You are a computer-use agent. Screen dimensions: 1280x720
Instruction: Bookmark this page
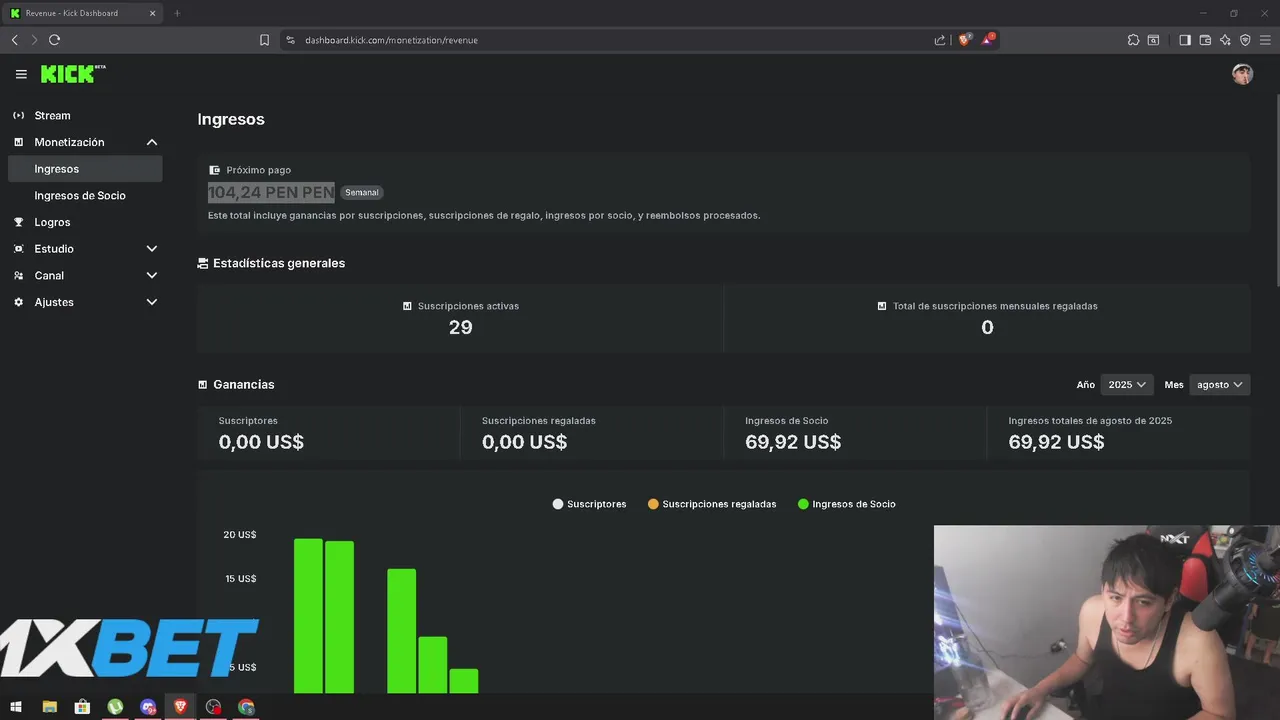click(264, 40)
